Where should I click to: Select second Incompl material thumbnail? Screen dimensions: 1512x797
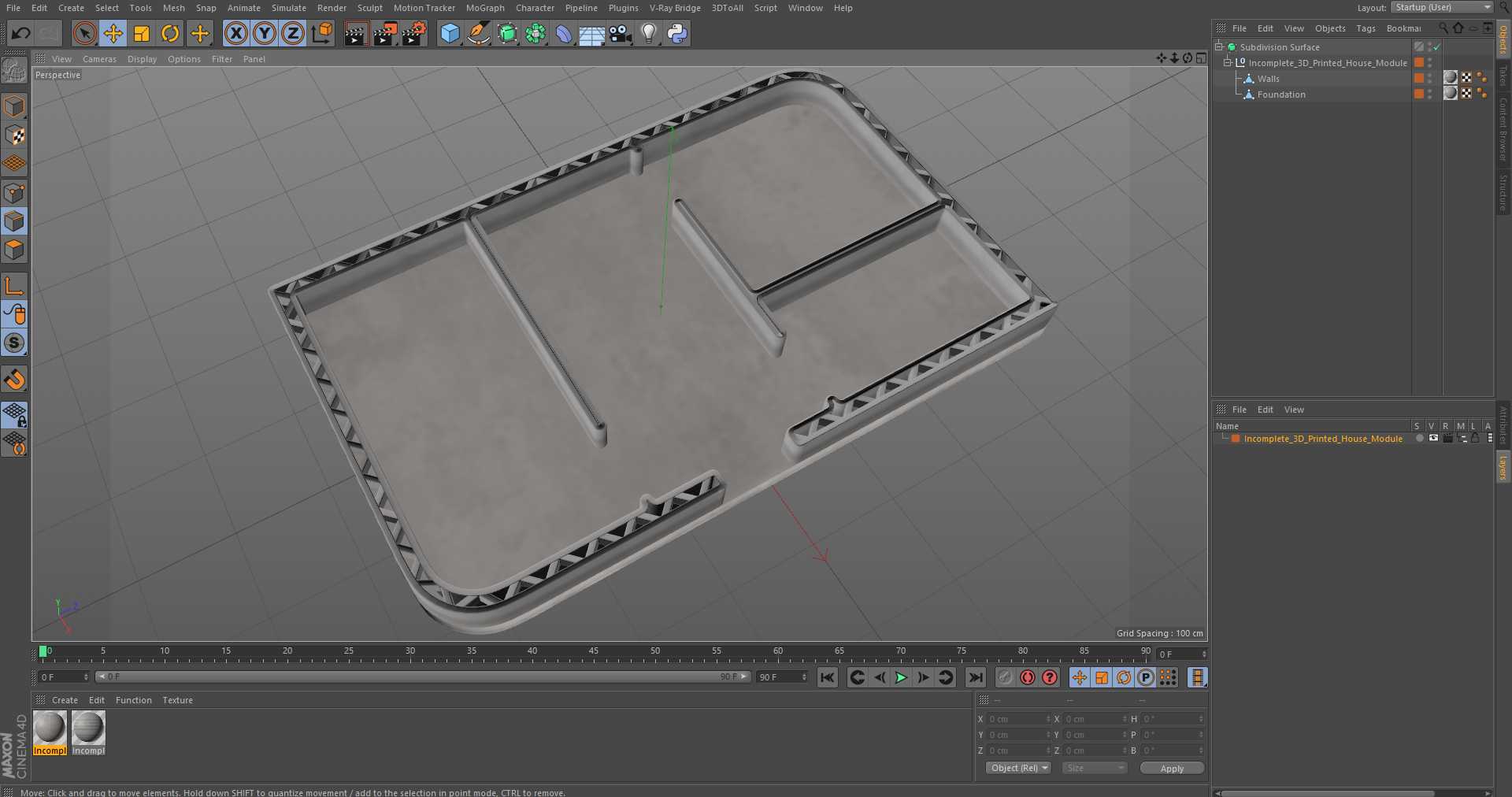[88, 732]
